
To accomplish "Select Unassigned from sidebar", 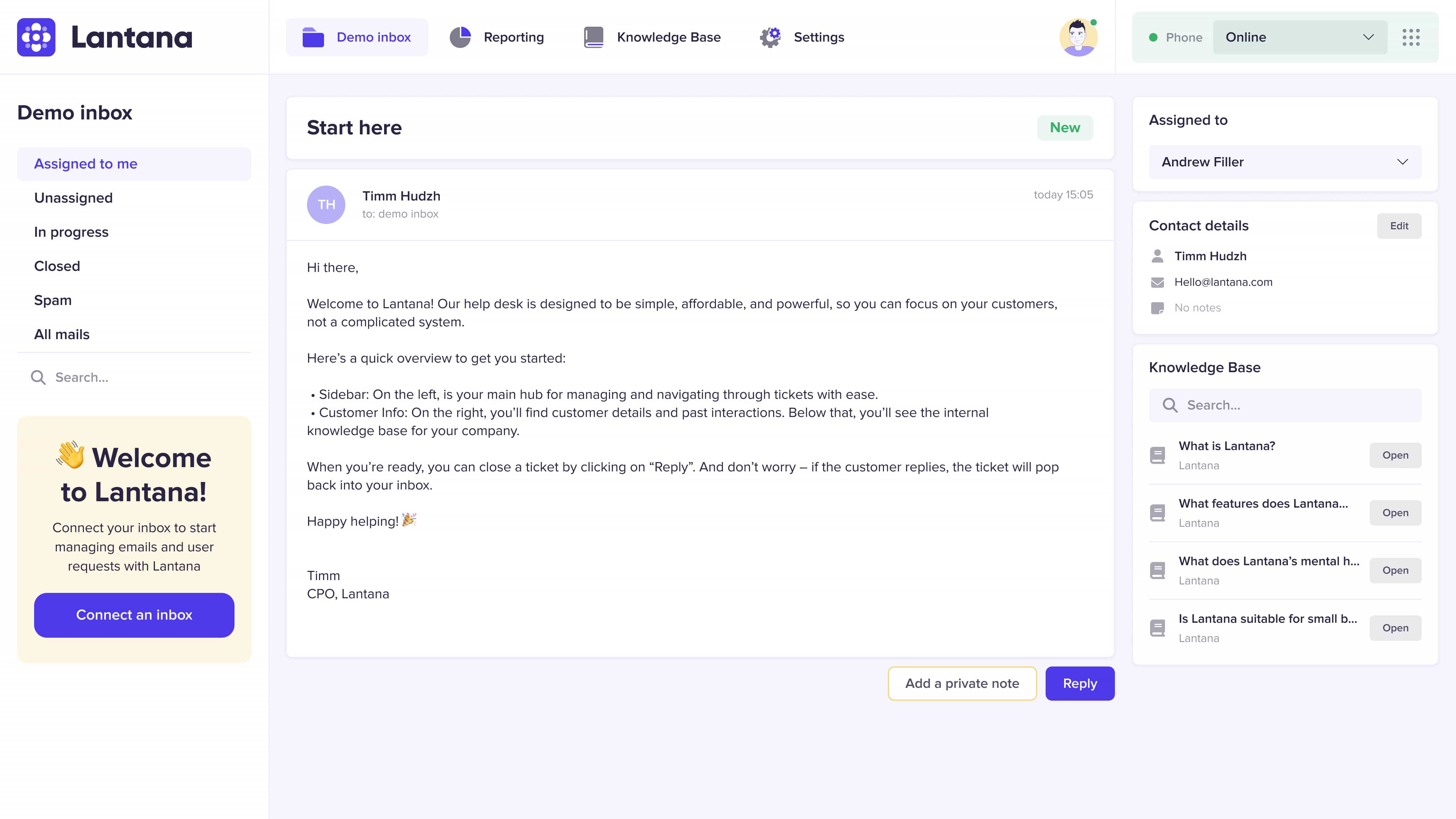I will (73, 197).
